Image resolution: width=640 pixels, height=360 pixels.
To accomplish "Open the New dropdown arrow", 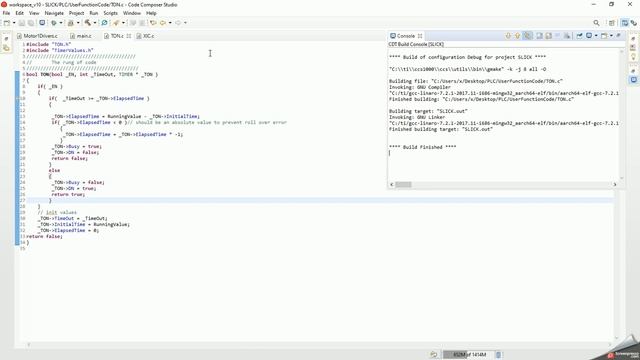I will pyautogui.click(x=14, y=23).
